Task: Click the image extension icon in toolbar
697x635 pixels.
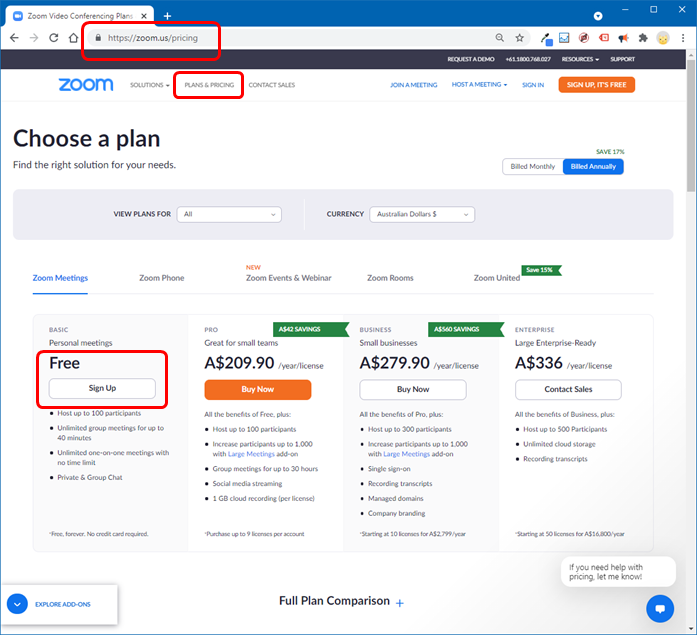Action: coord(564,38)
